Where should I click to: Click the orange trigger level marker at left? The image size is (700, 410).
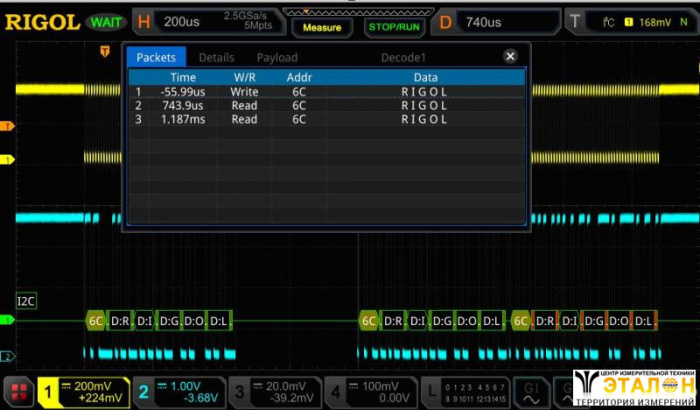tap(8, 126)
